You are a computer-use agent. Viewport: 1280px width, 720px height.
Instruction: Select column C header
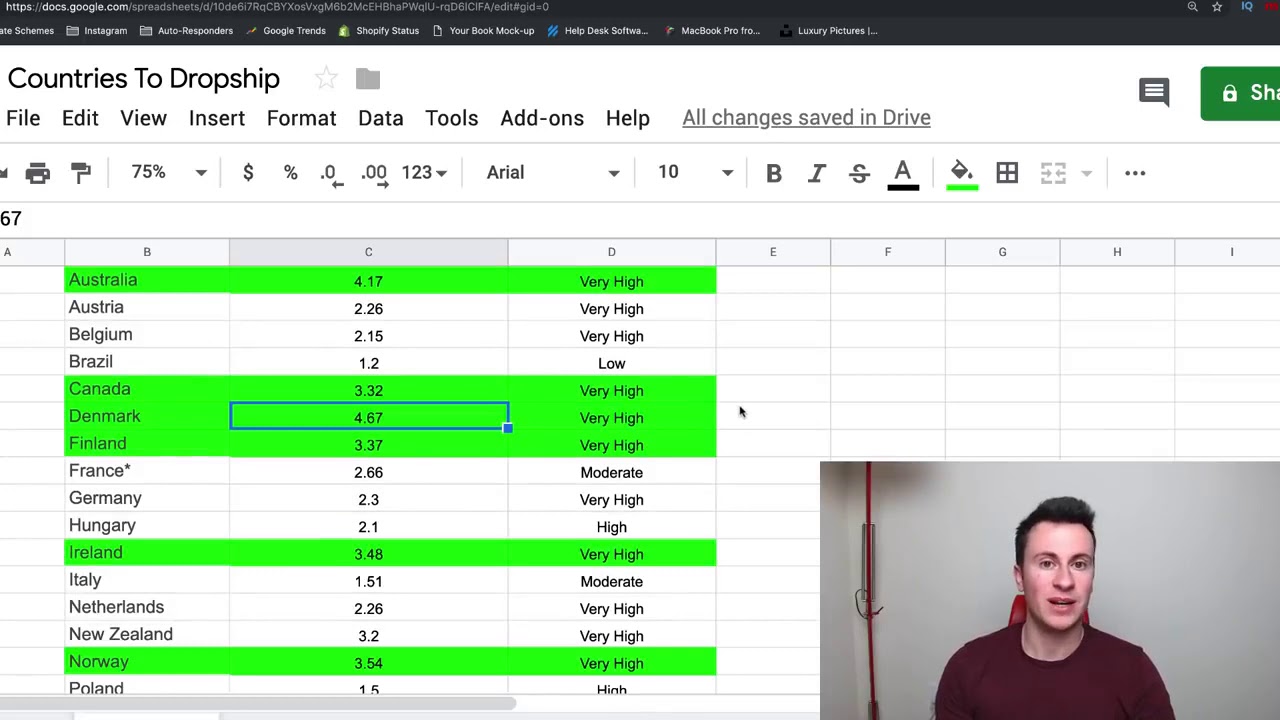(x=368, y=252)
